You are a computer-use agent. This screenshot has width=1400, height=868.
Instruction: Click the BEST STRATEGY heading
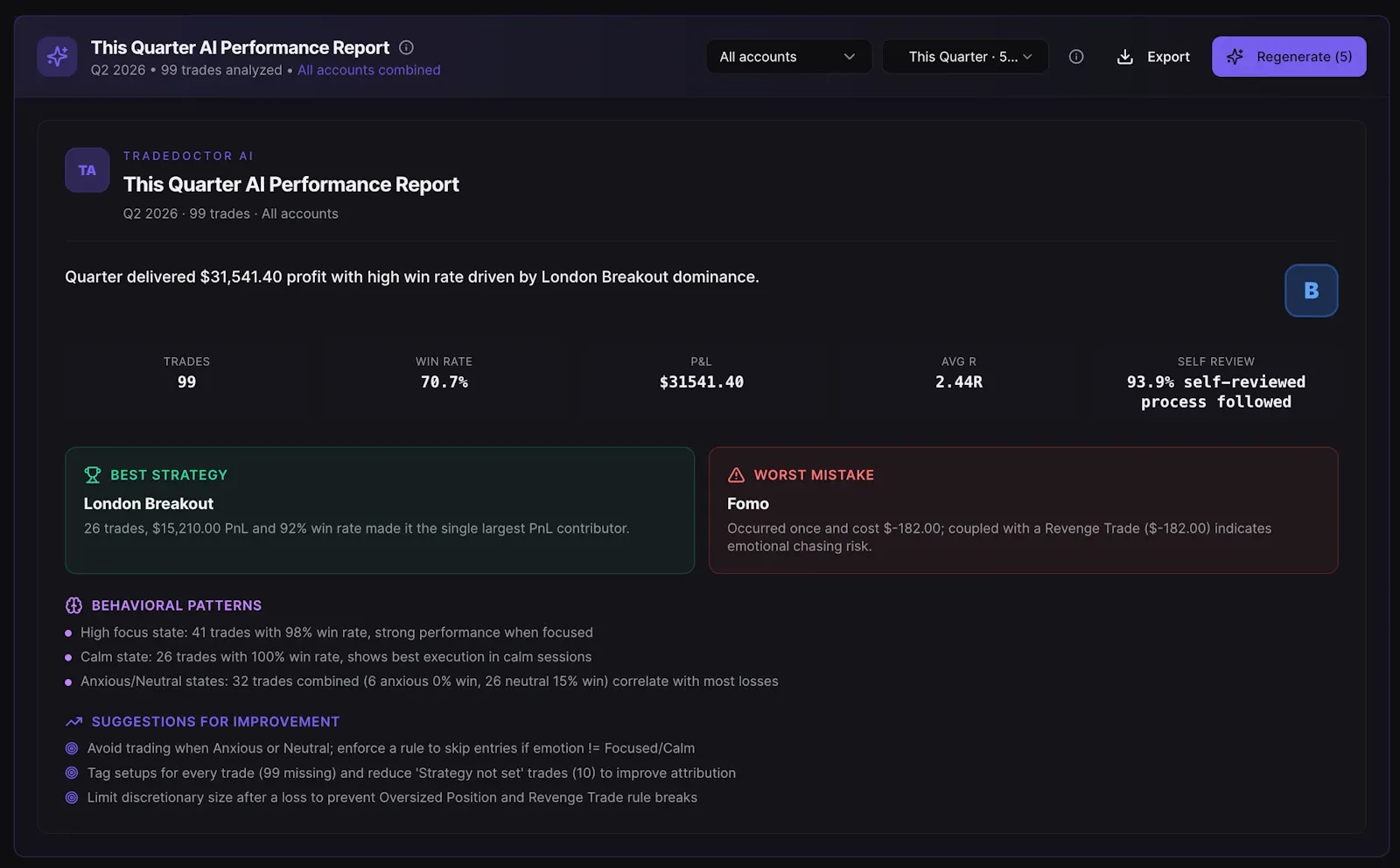[x=169, y=475]
